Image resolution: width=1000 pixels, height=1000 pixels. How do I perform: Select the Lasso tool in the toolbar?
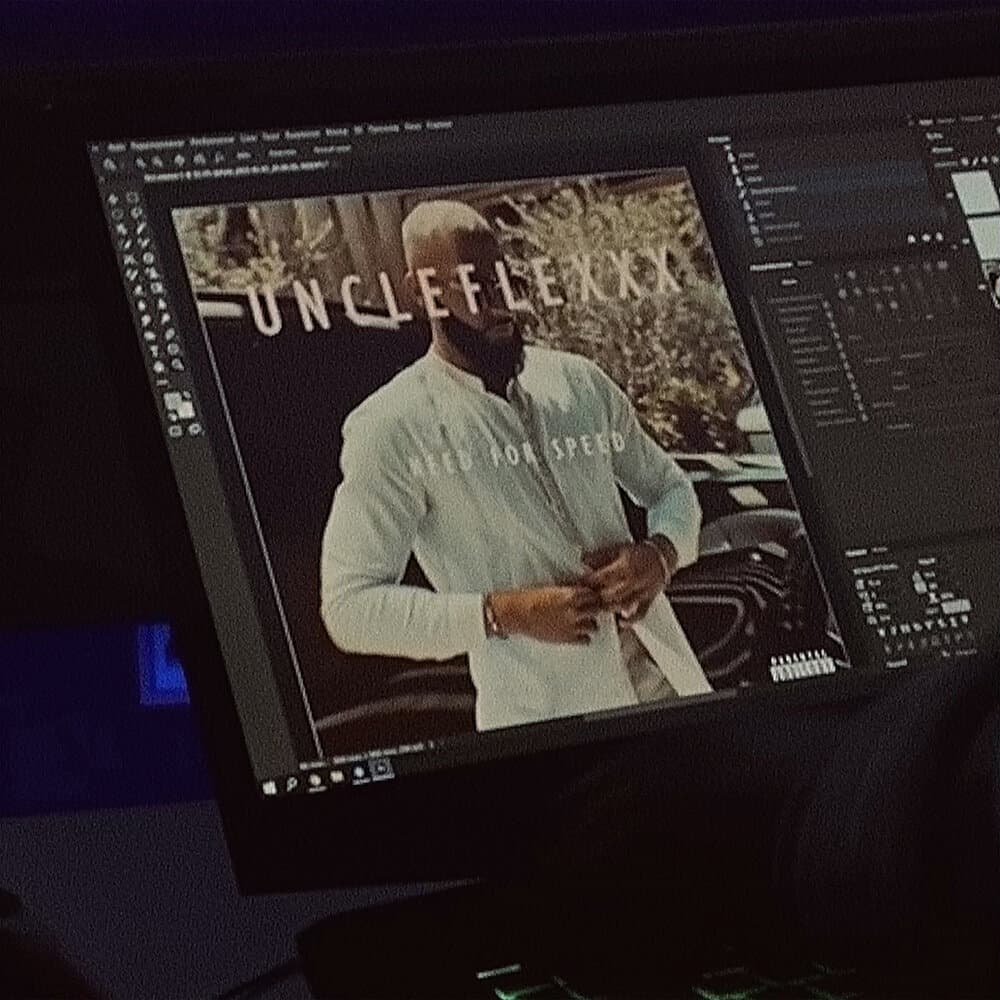[x=121, y=229]
